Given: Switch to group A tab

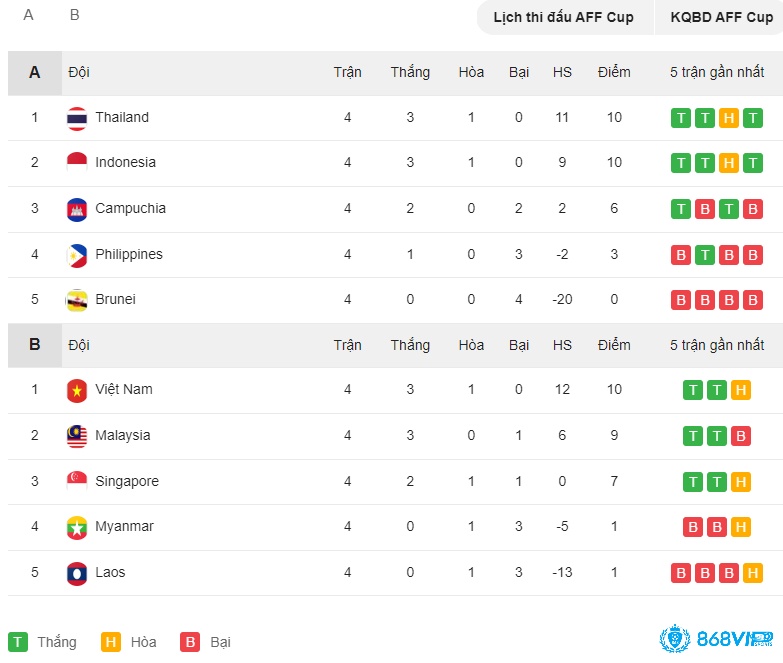Looking at the screenshot, I should (28, 15).
